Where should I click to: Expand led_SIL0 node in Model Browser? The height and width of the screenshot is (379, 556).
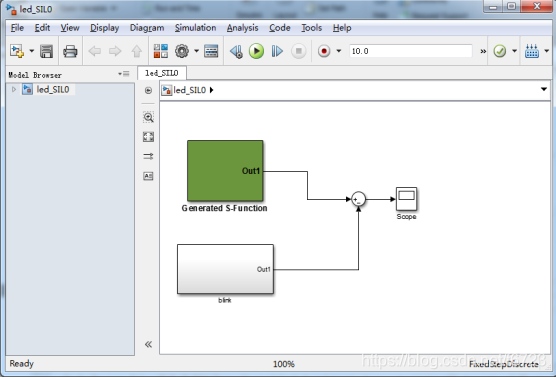point(14,89)
